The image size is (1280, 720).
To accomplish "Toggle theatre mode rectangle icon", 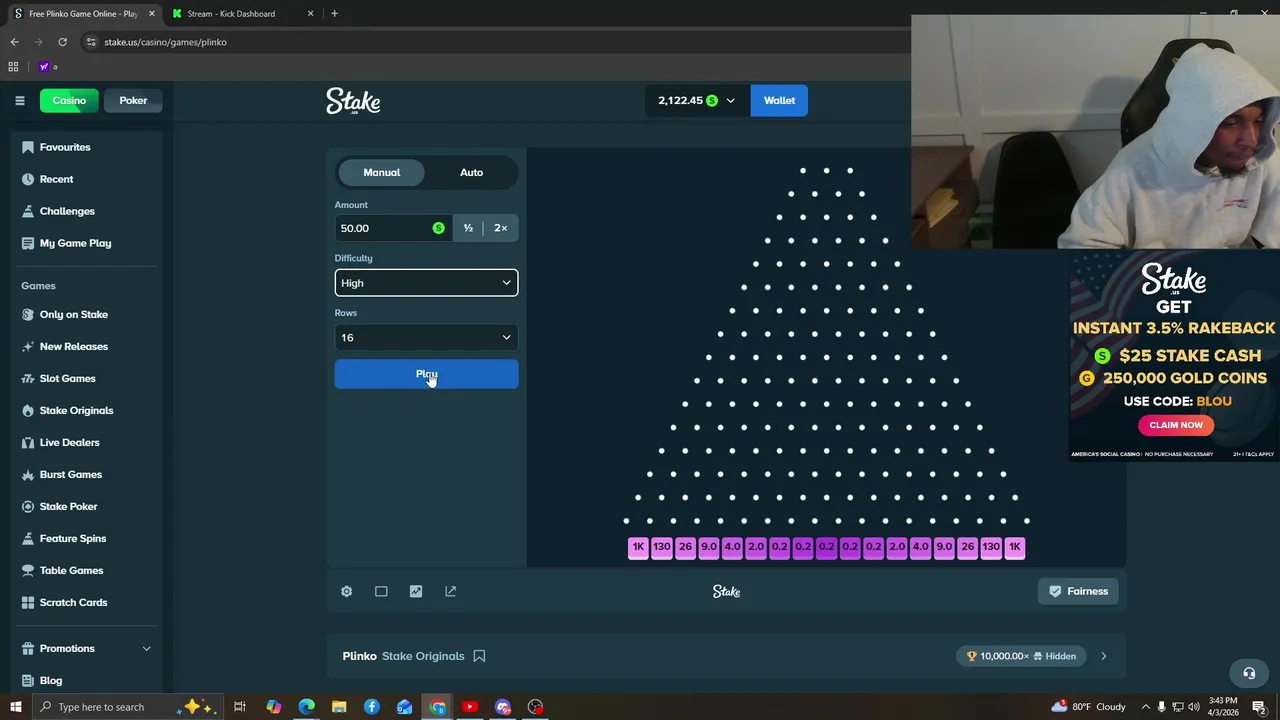I will (x=381, y=591).
